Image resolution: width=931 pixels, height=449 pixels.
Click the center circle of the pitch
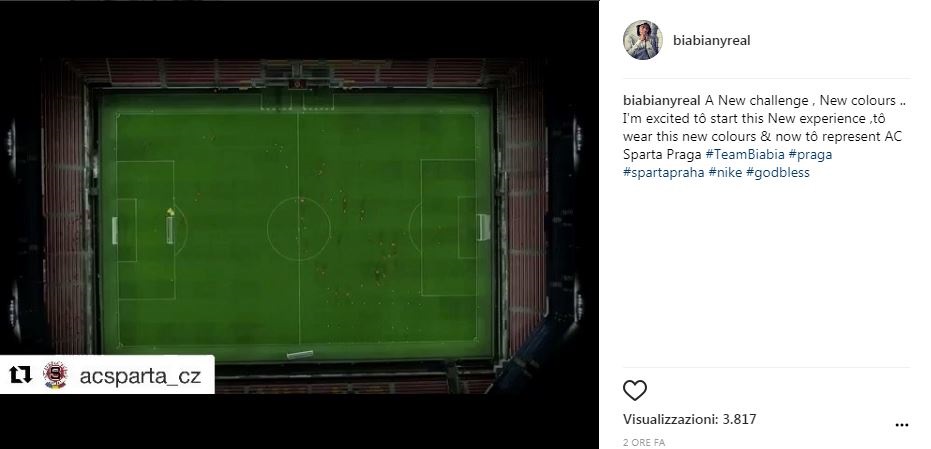tap(299, 229)
